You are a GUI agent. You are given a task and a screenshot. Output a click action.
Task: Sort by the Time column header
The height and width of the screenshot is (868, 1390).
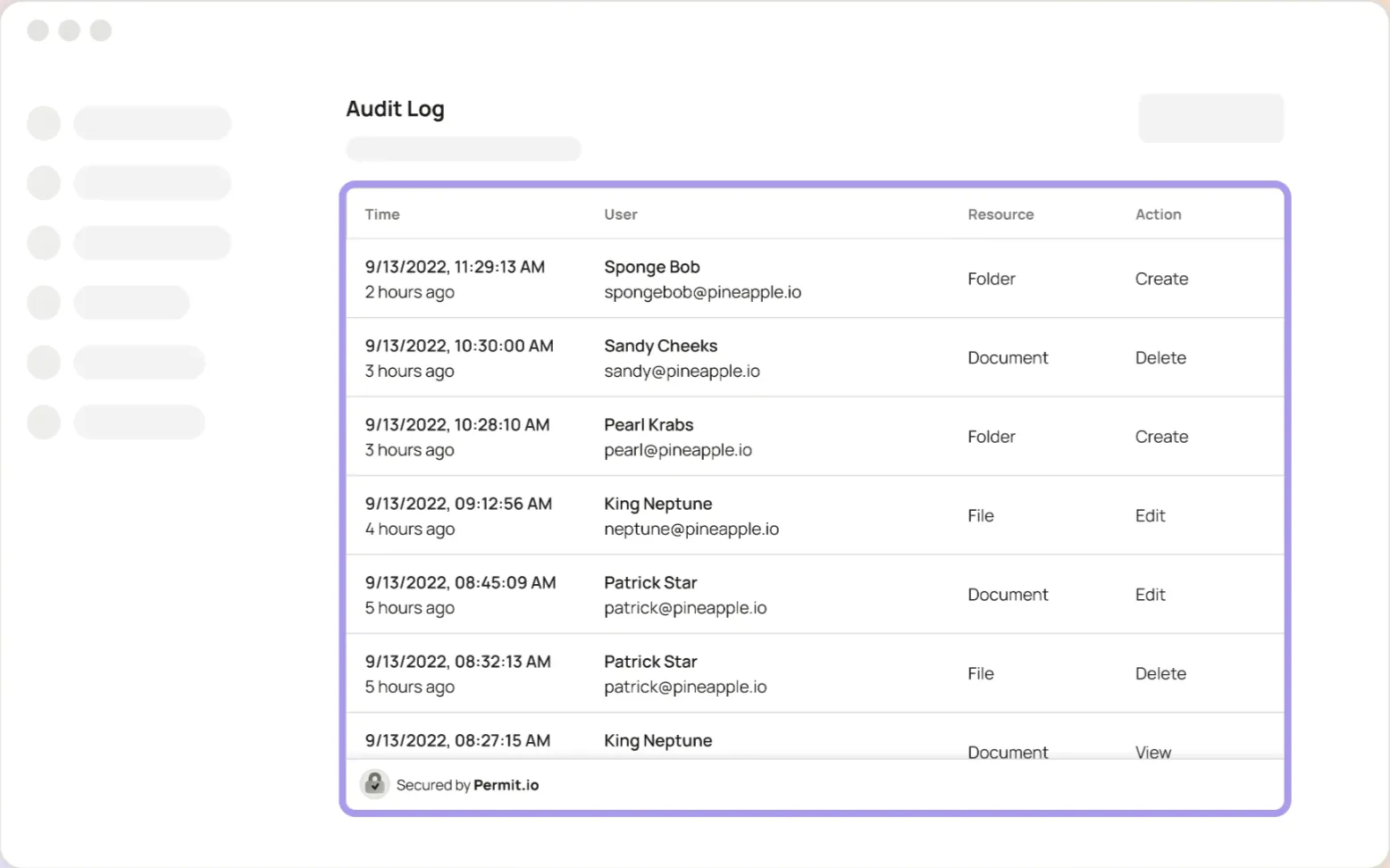click(x=382, y=214)
